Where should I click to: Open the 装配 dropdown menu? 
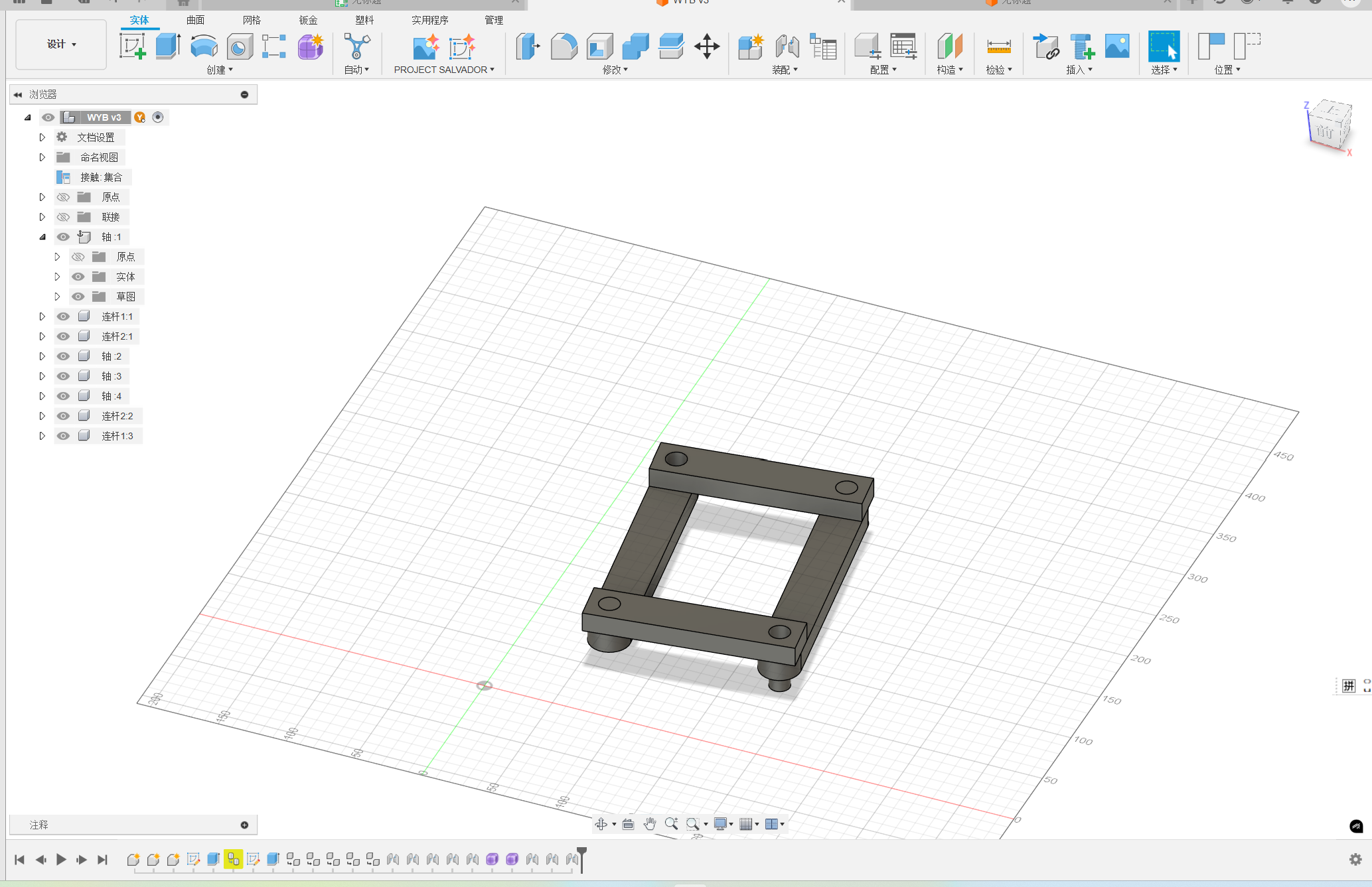point(785,70)
